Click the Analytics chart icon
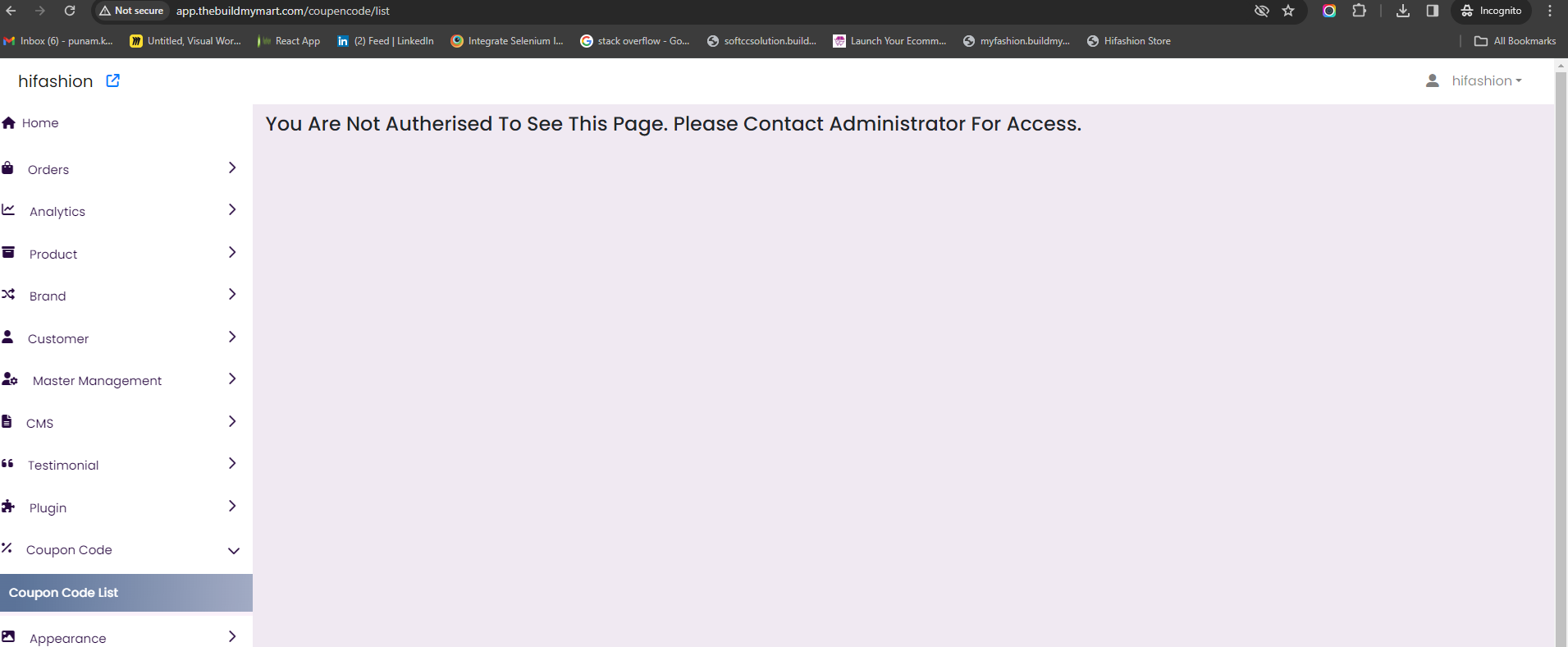This screenshot has width=1568, height=647. [x=8, y=209]
